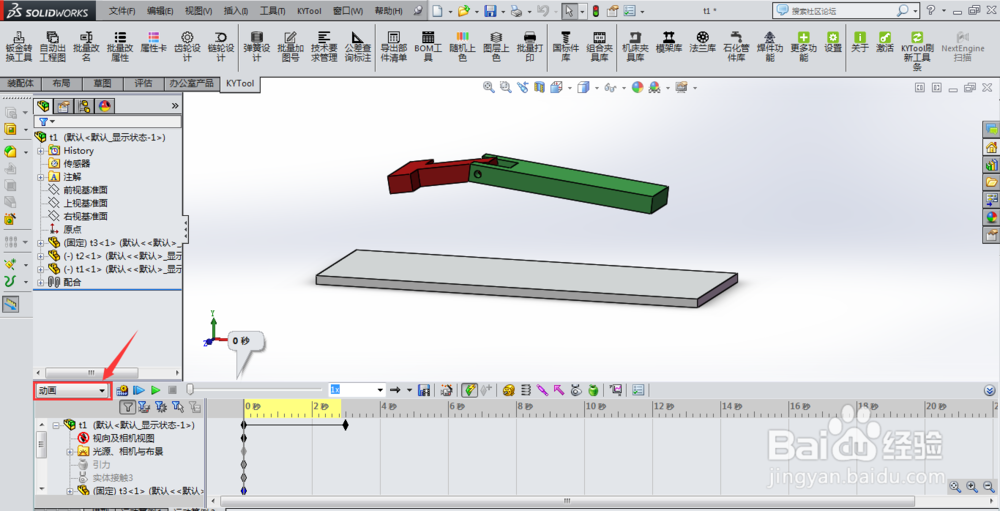Click the green play button
1000x511 pixels.
[156, 390]
